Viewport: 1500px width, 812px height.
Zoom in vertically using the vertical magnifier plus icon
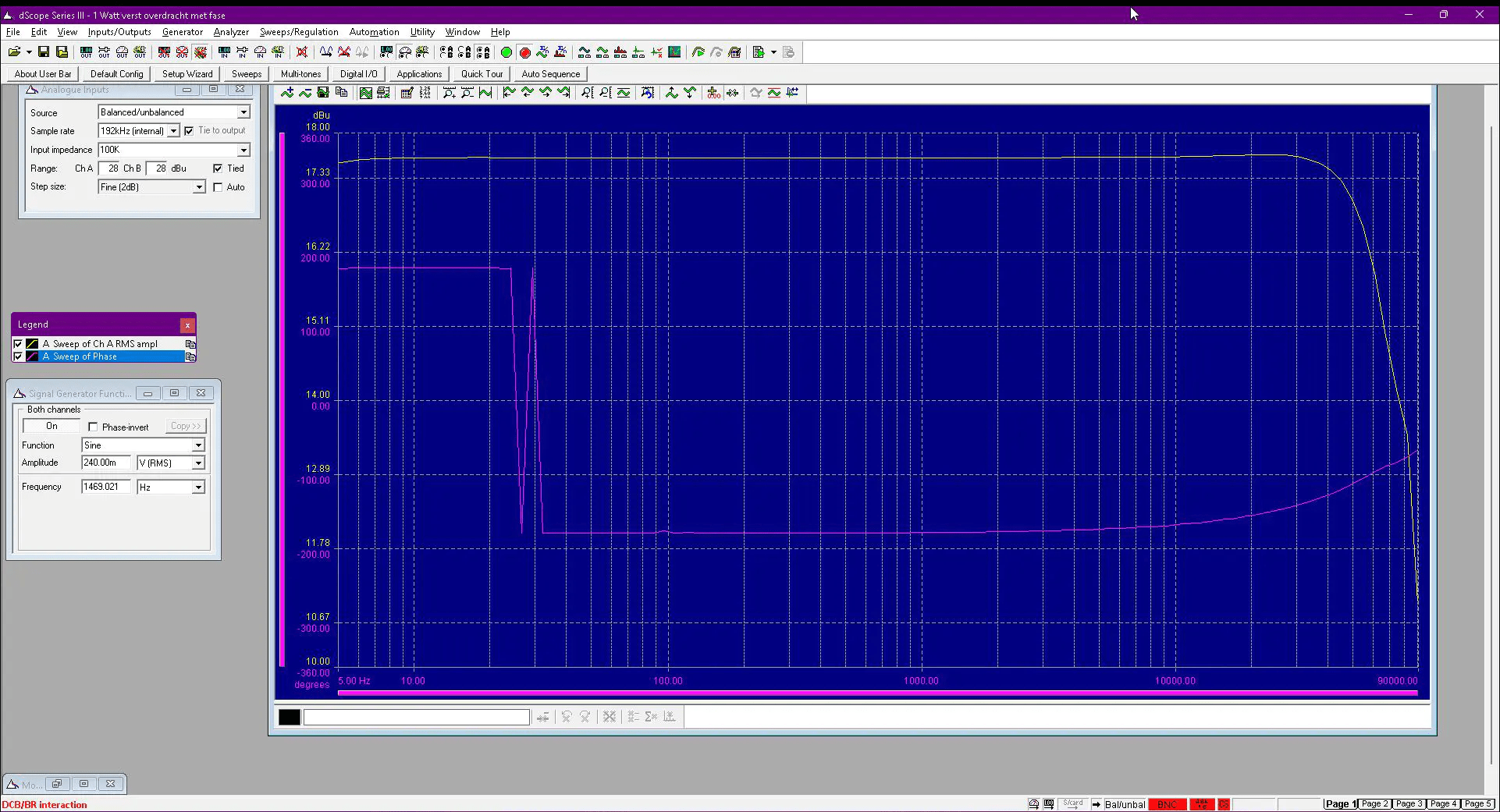[x=588, y=93]
